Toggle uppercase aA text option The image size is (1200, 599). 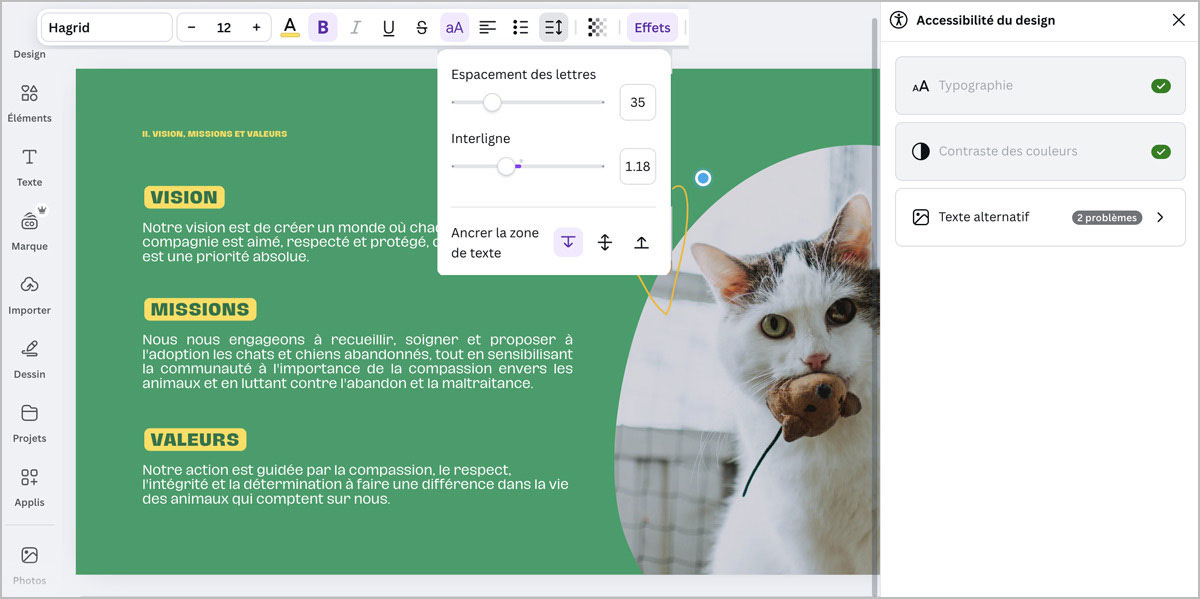pos(454,27)
